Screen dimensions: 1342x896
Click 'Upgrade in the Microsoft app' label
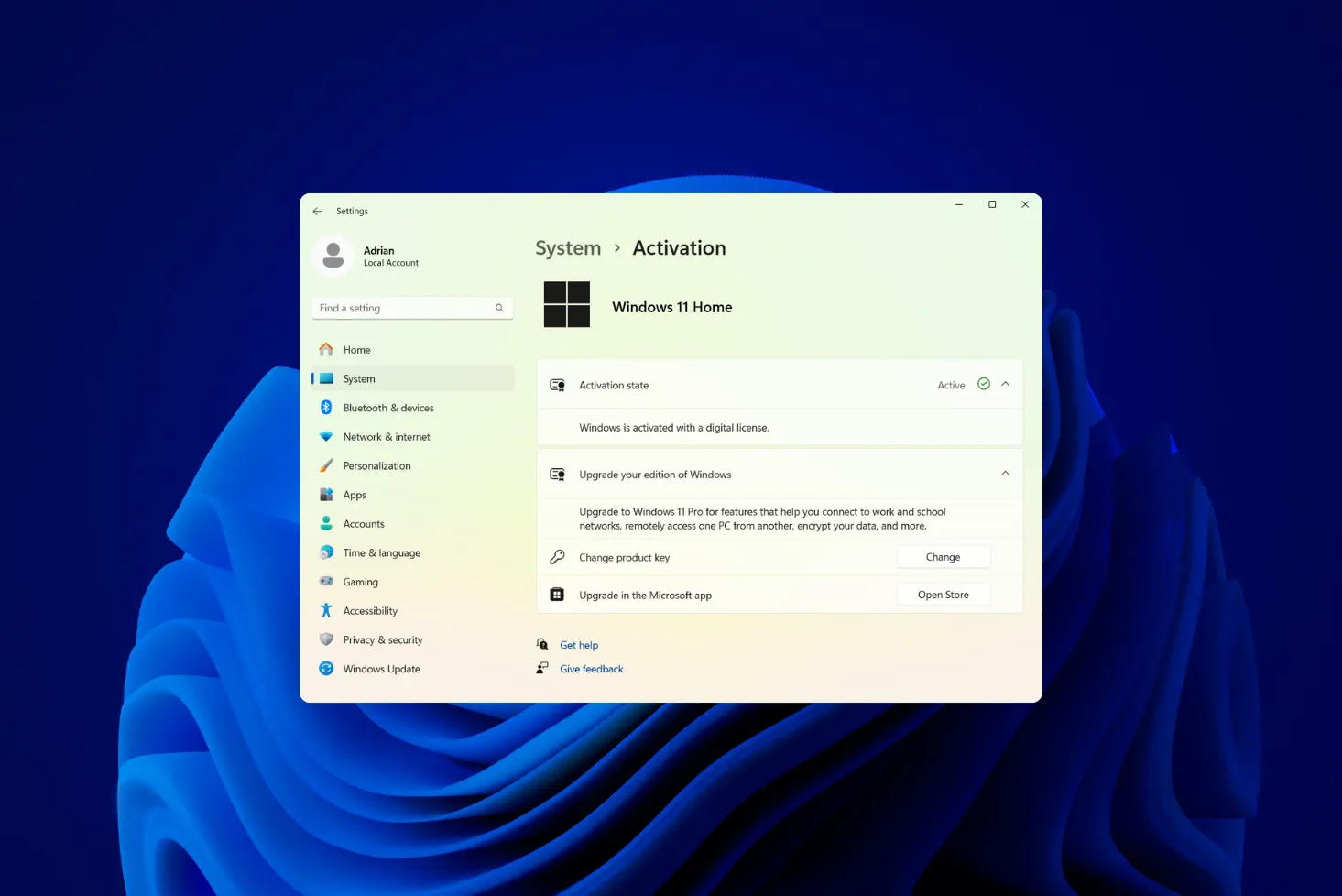[x=646, y=596]
